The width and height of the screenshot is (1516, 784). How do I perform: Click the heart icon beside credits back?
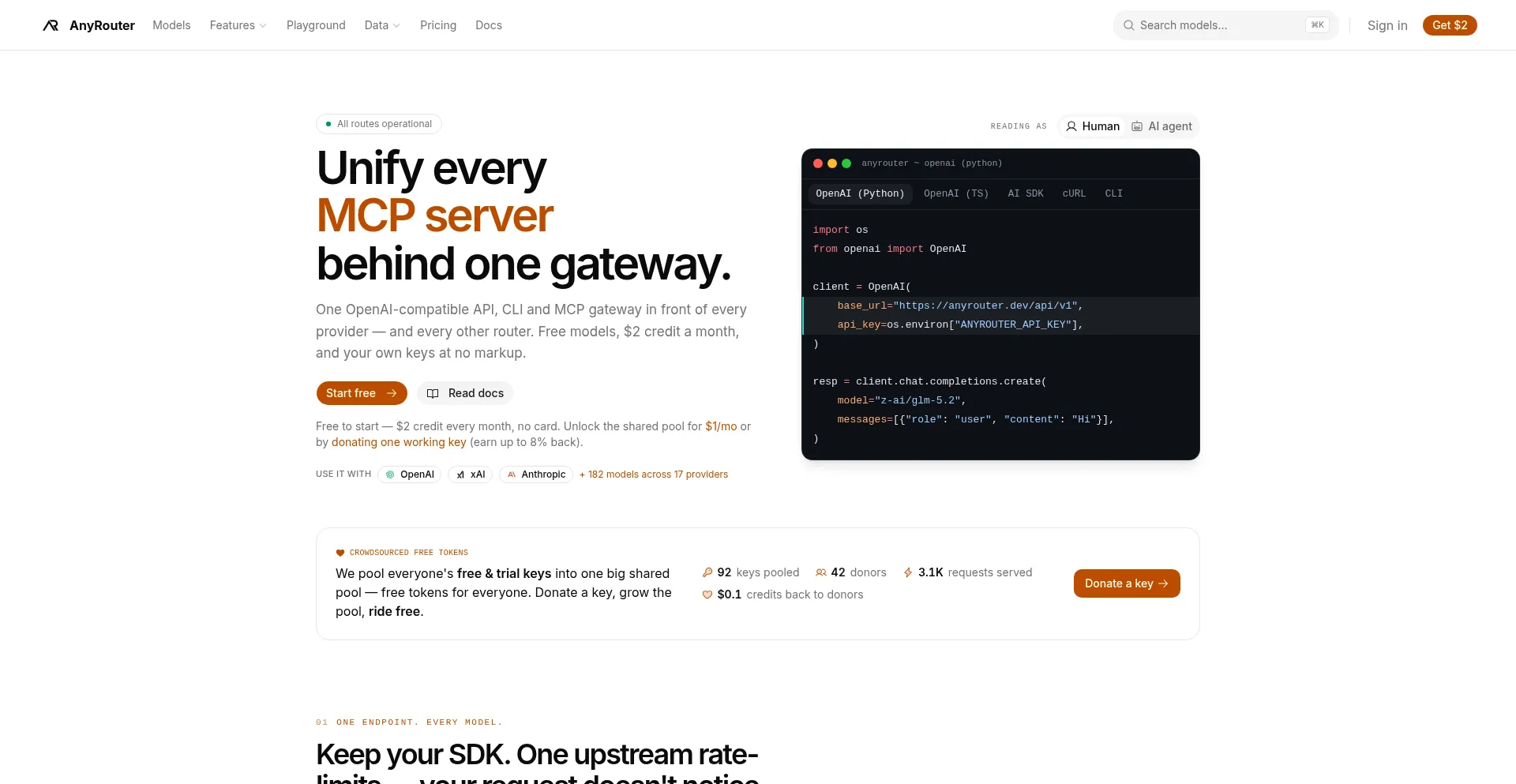tap(707, 595)
